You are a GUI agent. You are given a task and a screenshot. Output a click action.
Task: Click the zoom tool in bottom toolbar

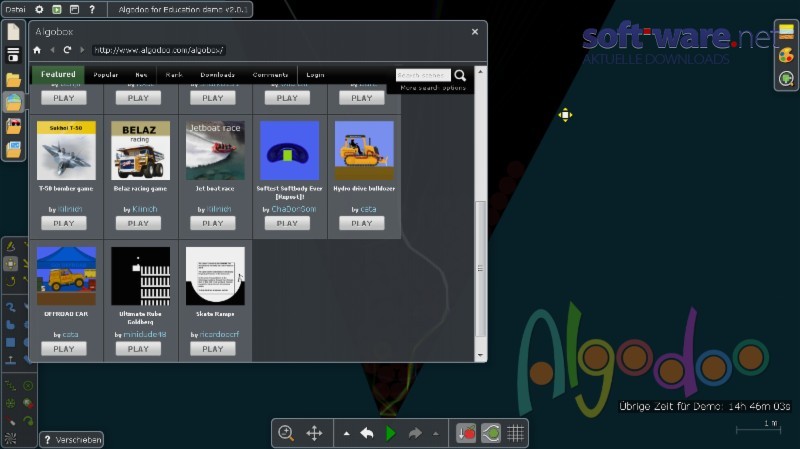click(x=286, y=433)
